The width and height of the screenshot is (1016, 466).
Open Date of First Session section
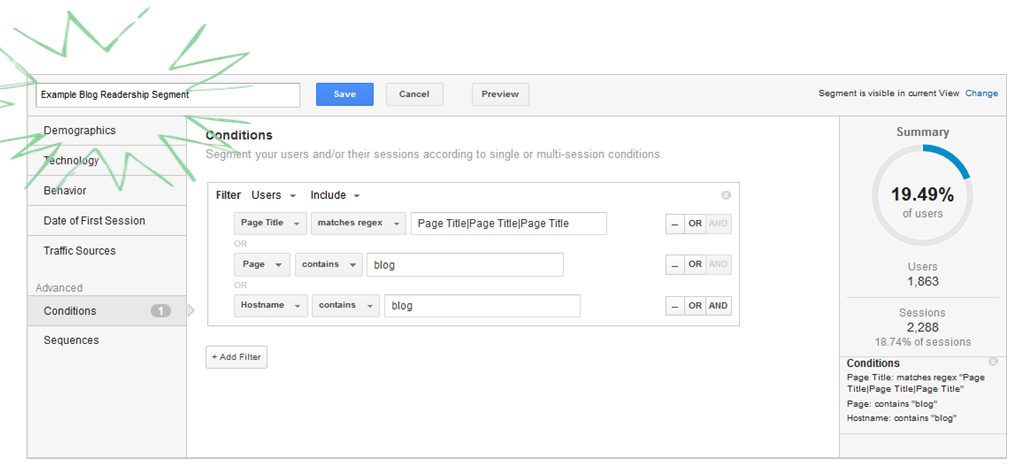pyautogui.click(x=107, y=220)
